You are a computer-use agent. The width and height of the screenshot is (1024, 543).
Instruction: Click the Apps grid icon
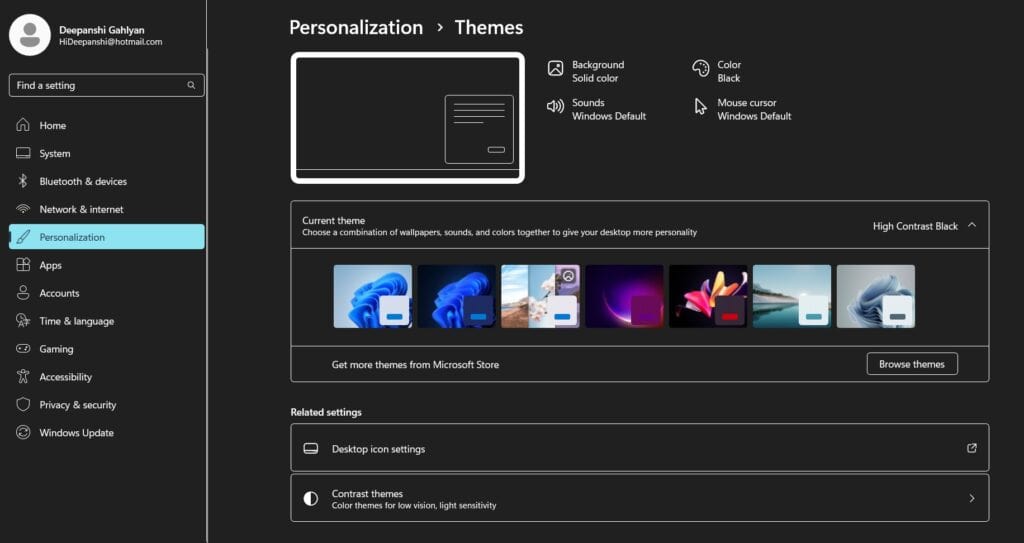[x=23, y=265]
